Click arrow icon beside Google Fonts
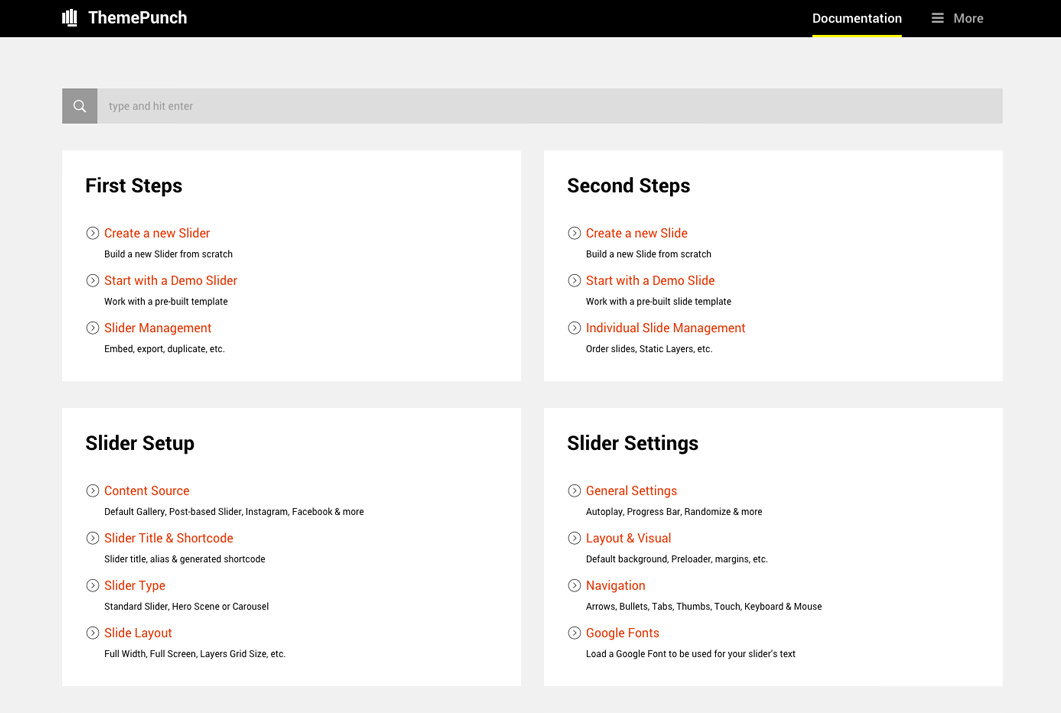The width and height of the screenshot is (1061, 713). 574,633
